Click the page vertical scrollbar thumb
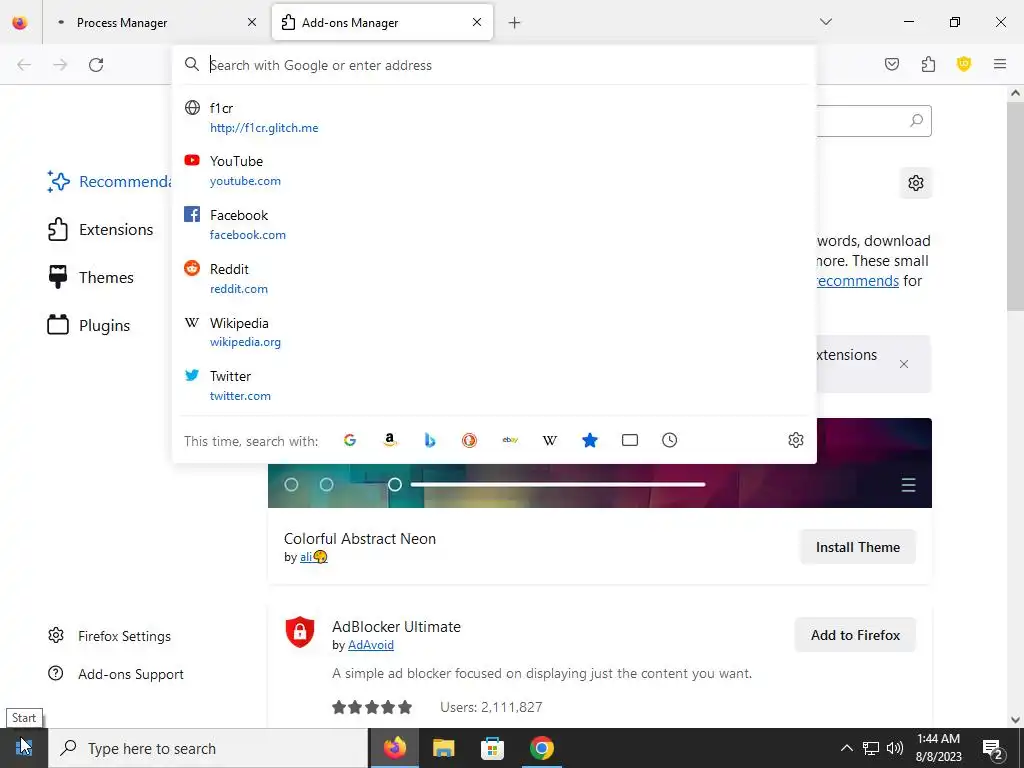The image size is (1024, 768). tap(1015, 206)
